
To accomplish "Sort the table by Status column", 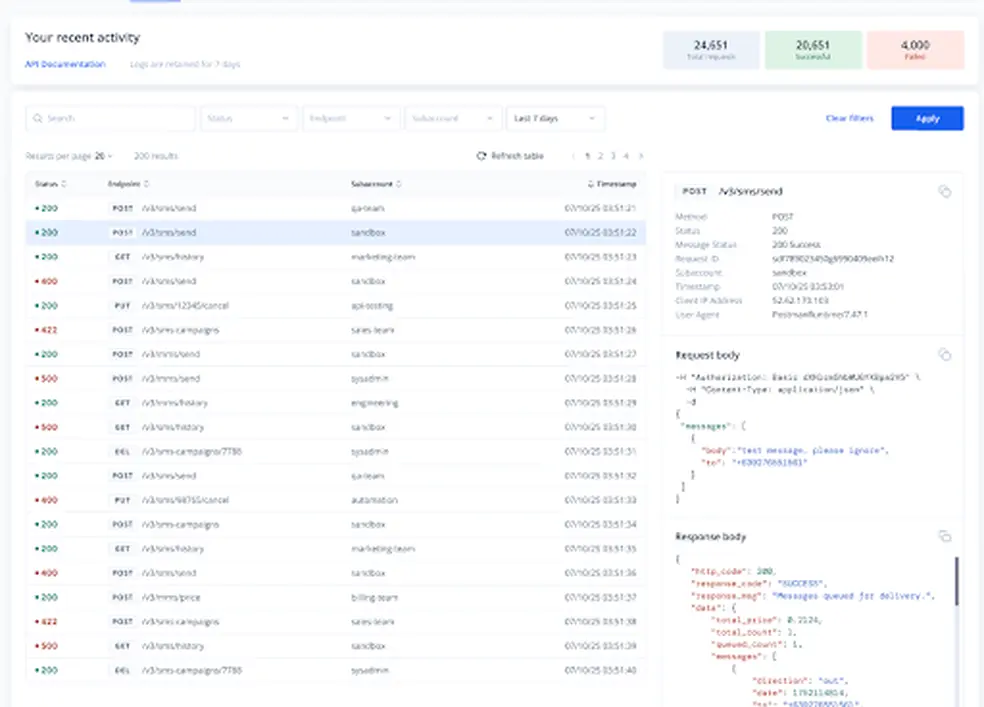I will [50, 184].
